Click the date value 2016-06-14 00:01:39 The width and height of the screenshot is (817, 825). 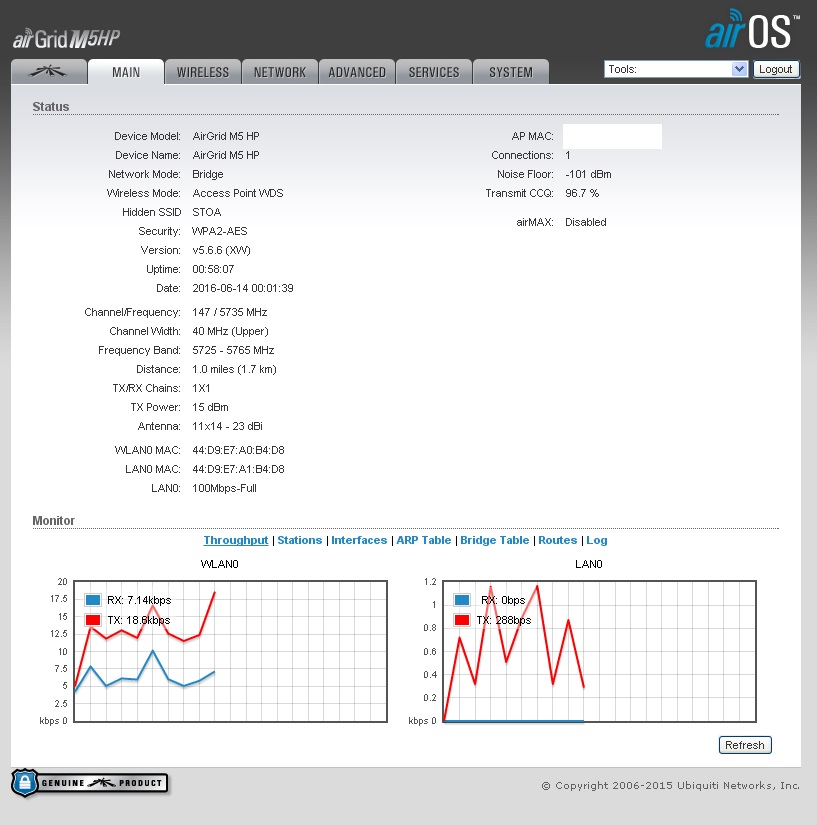243,288
